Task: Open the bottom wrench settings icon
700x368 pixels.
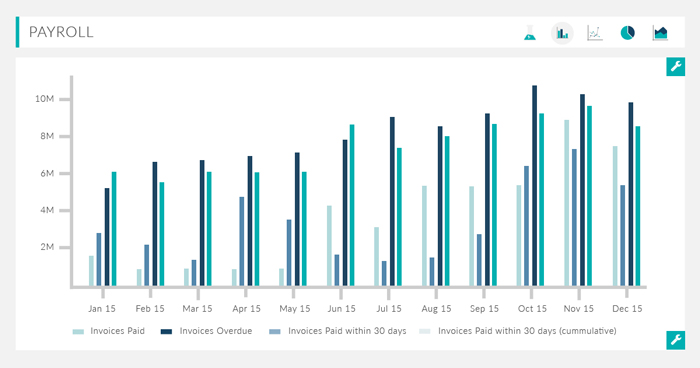Action: (x=675, y=340)
